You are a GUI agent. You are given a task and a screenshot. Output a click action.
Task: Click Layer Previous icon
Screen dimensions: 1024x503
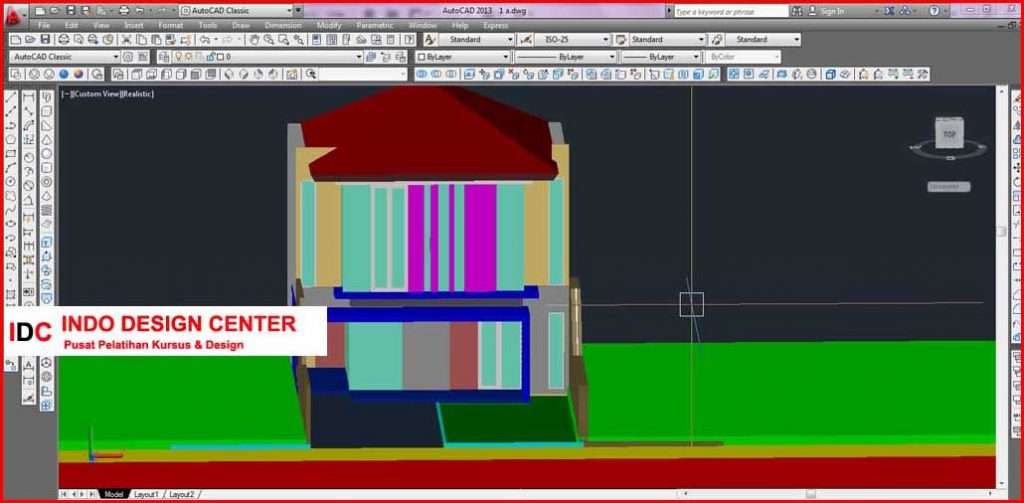(x=385, y=57)
